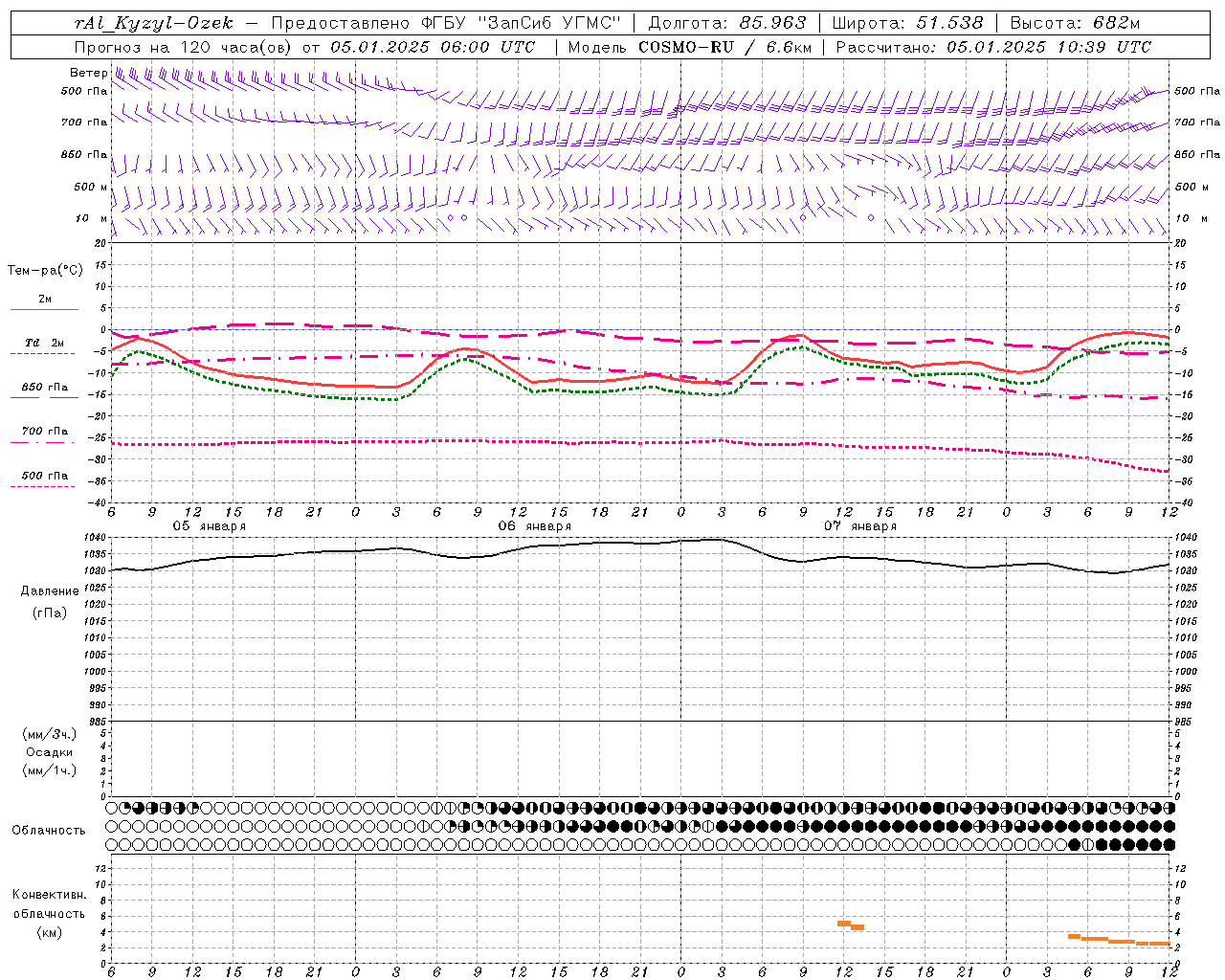Select the Широта: 51.538 value
This screenshot has width=1225, height=980.
(x=908, y=23)
